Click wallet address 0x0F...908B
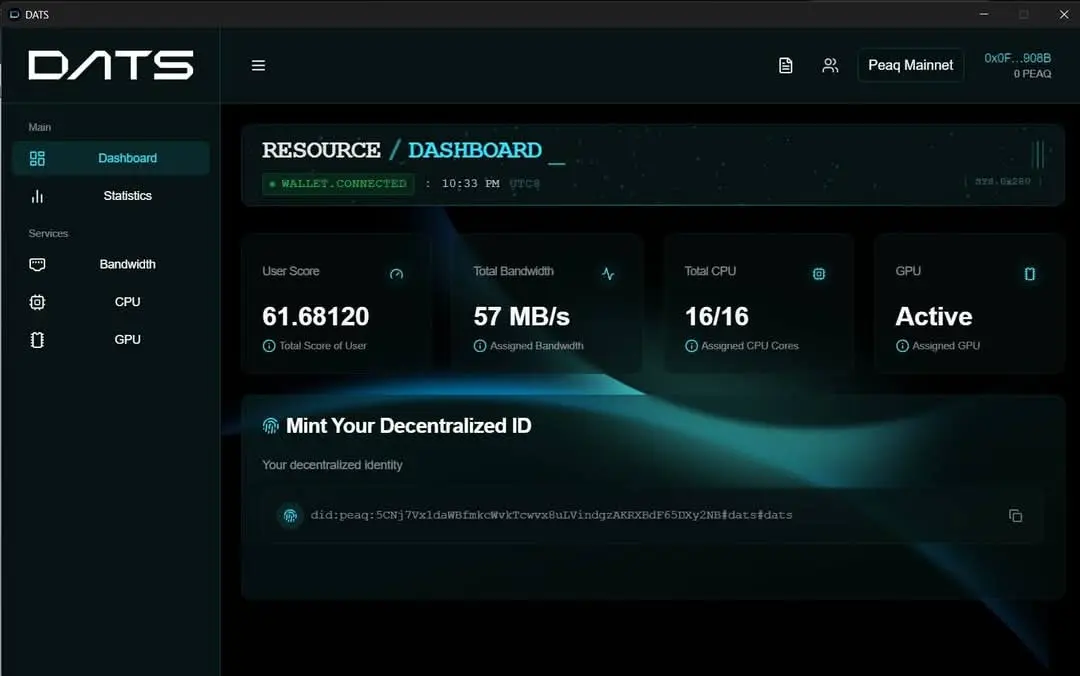 click(1017, 58)
